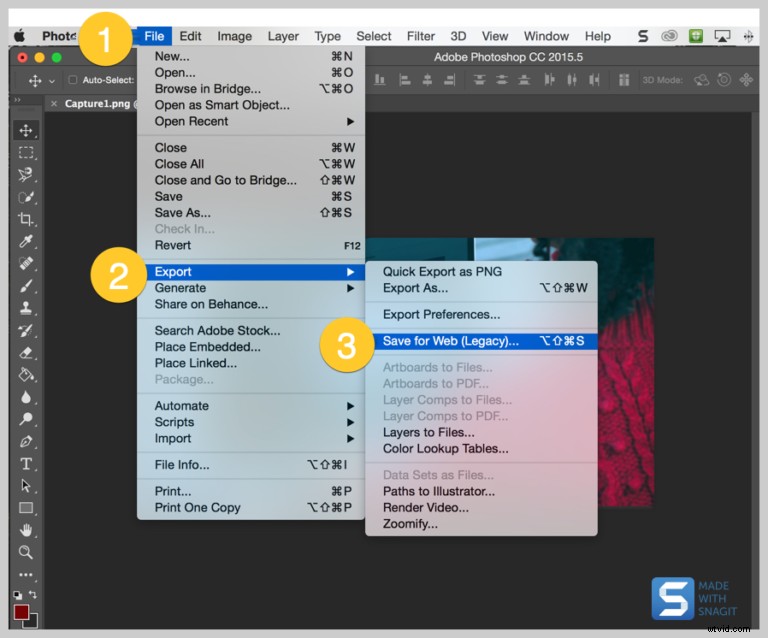768x638 pixels.
Task: Click the Auto-Align Layers icon in options bar
Action: click(624, 79)
